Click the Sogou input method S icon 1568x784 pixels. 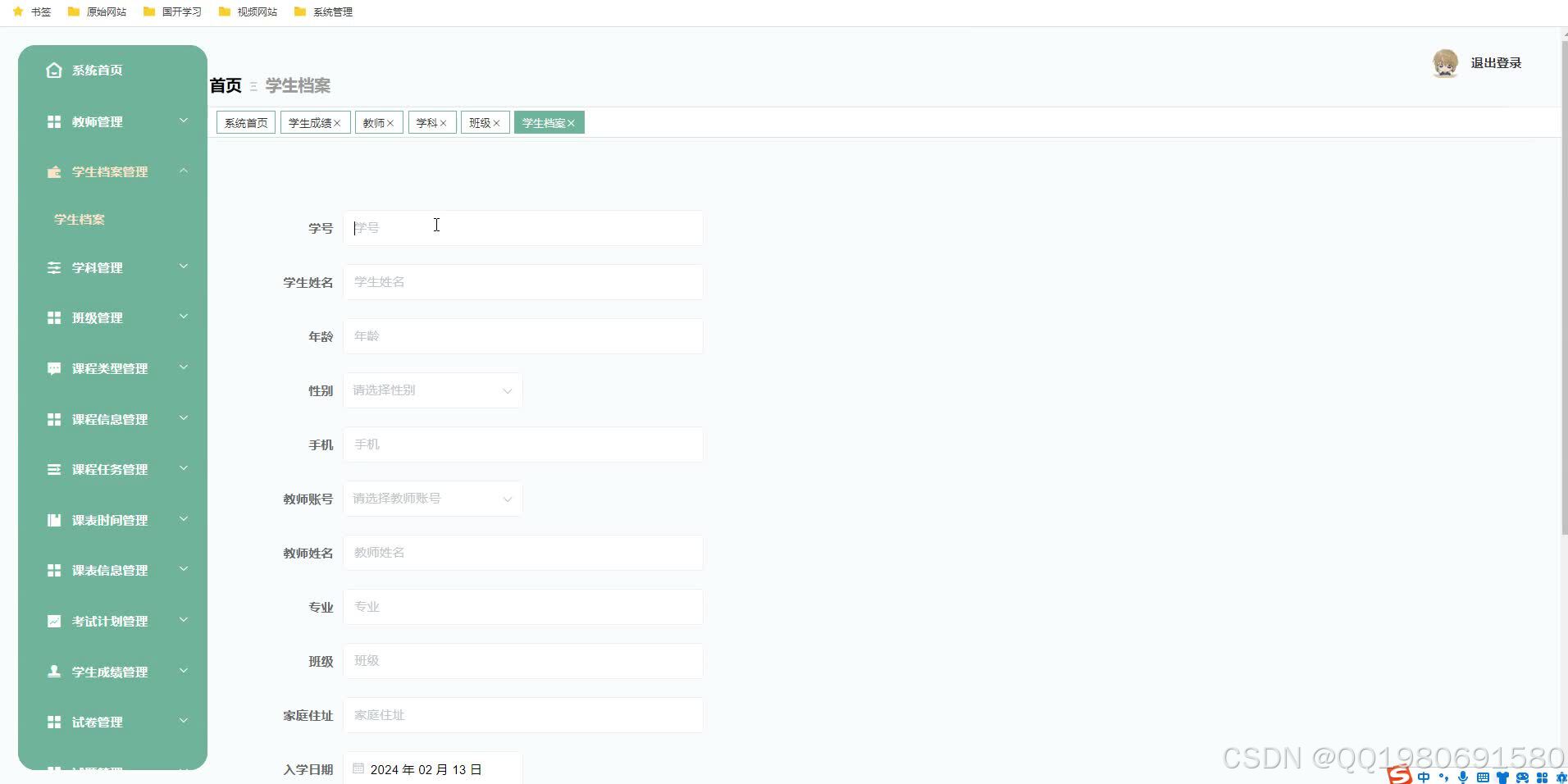click(x=1400, y=775)
